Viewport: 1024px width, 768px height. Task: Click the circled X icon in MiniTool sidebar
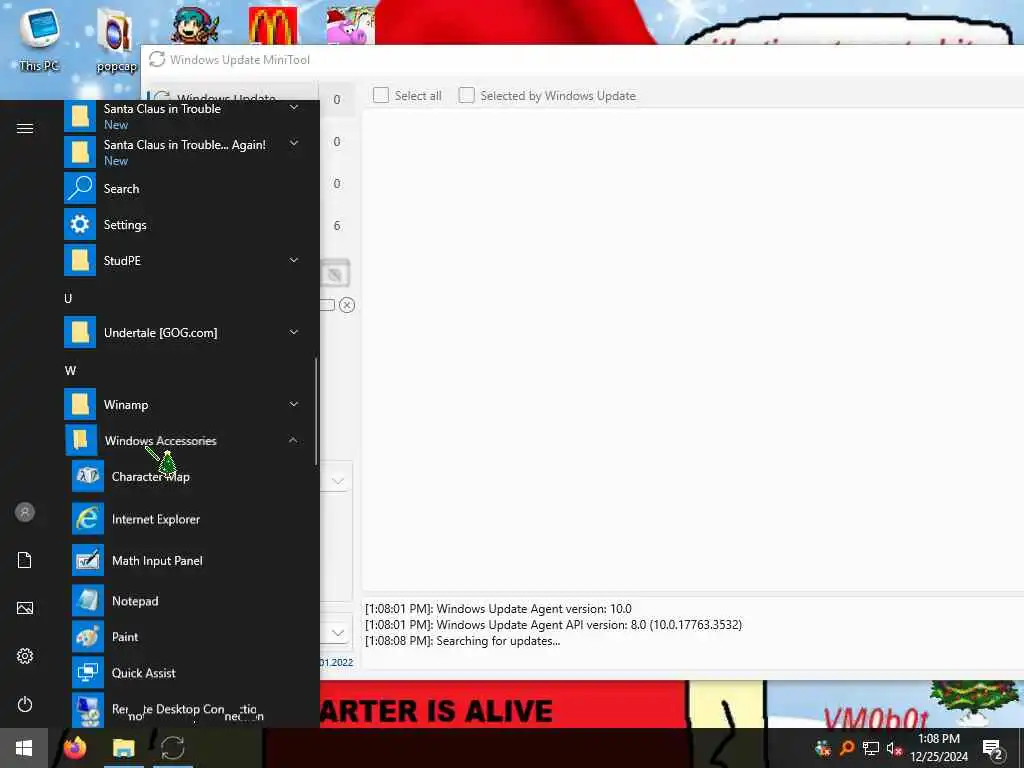tap(347, 305)
